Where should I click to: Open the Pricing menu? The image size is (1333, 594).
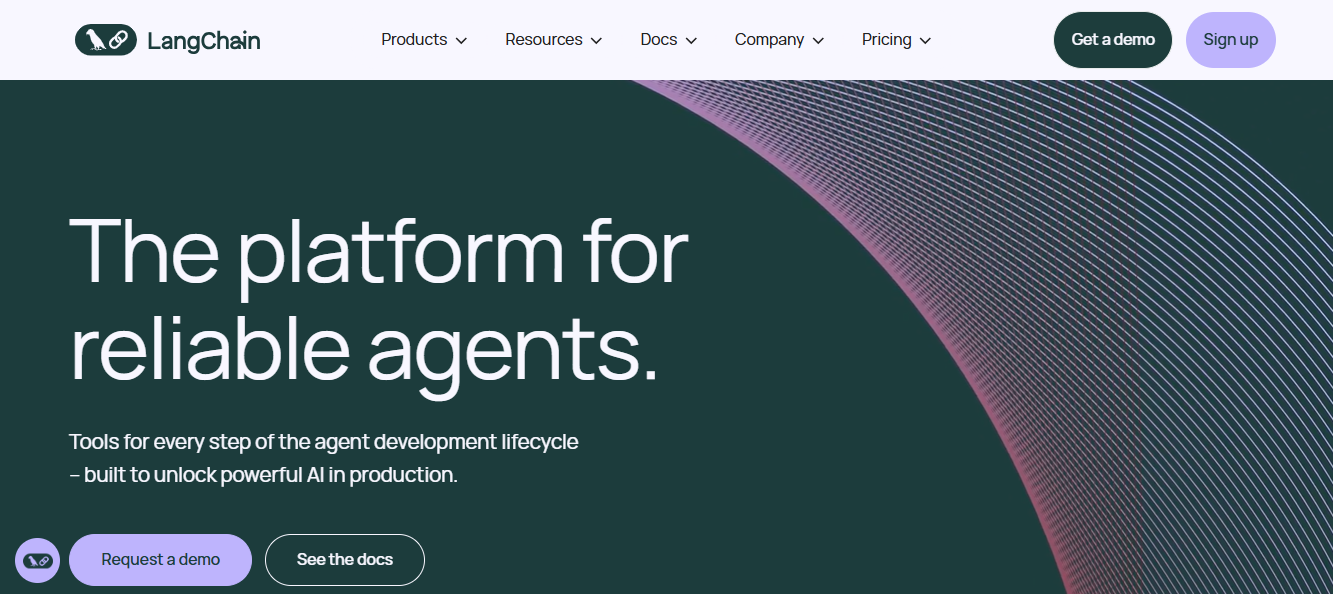tap(897, 40)
